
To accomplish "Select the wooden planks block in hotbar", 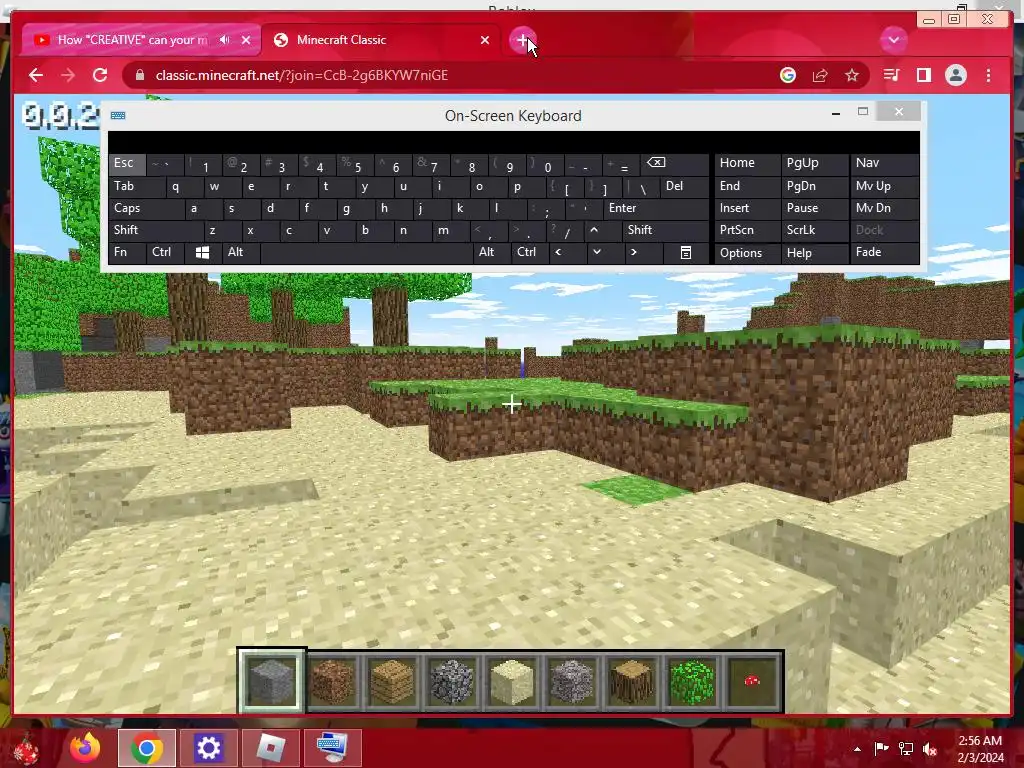I will coord(392,681).
